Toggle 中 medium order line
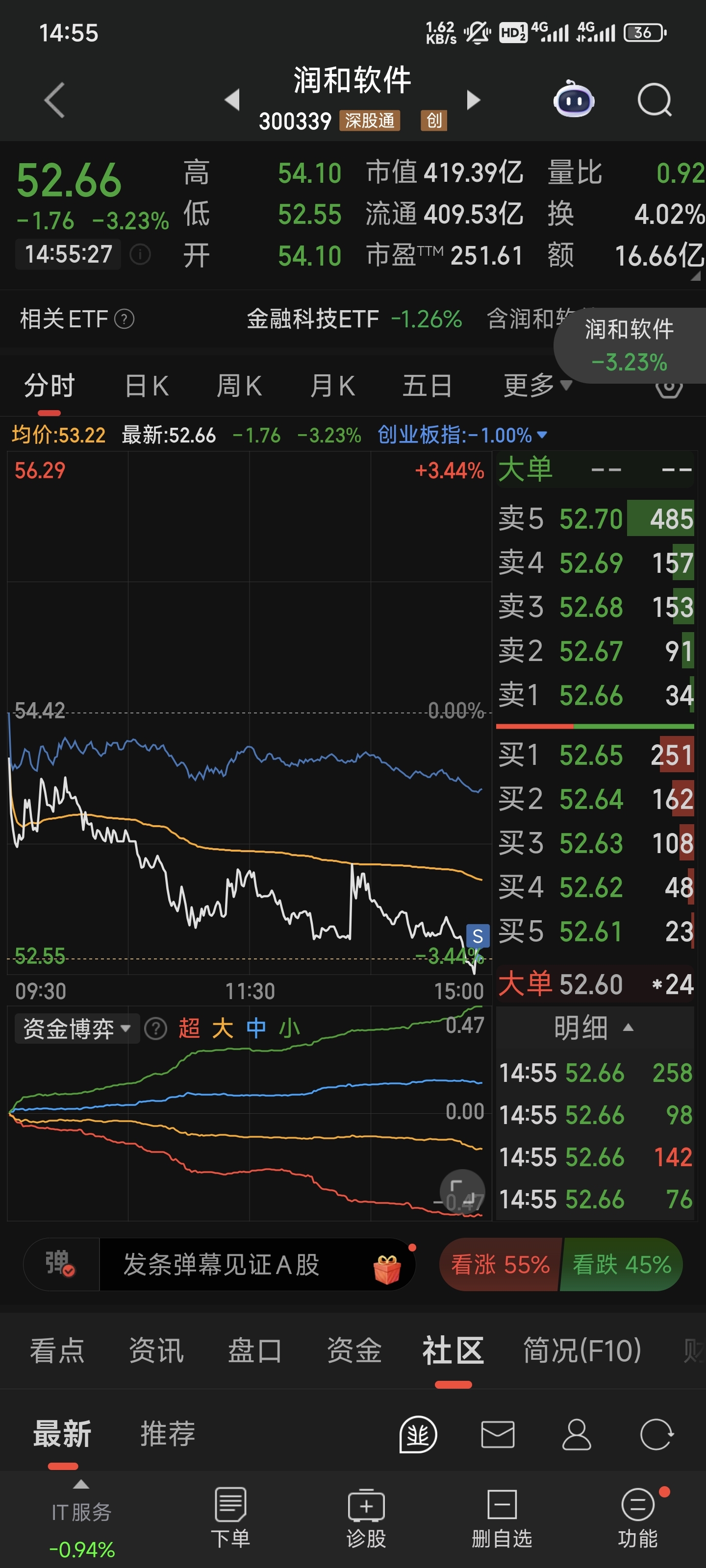Screen dimensions: 706x1568 [x=256, y=1028]
